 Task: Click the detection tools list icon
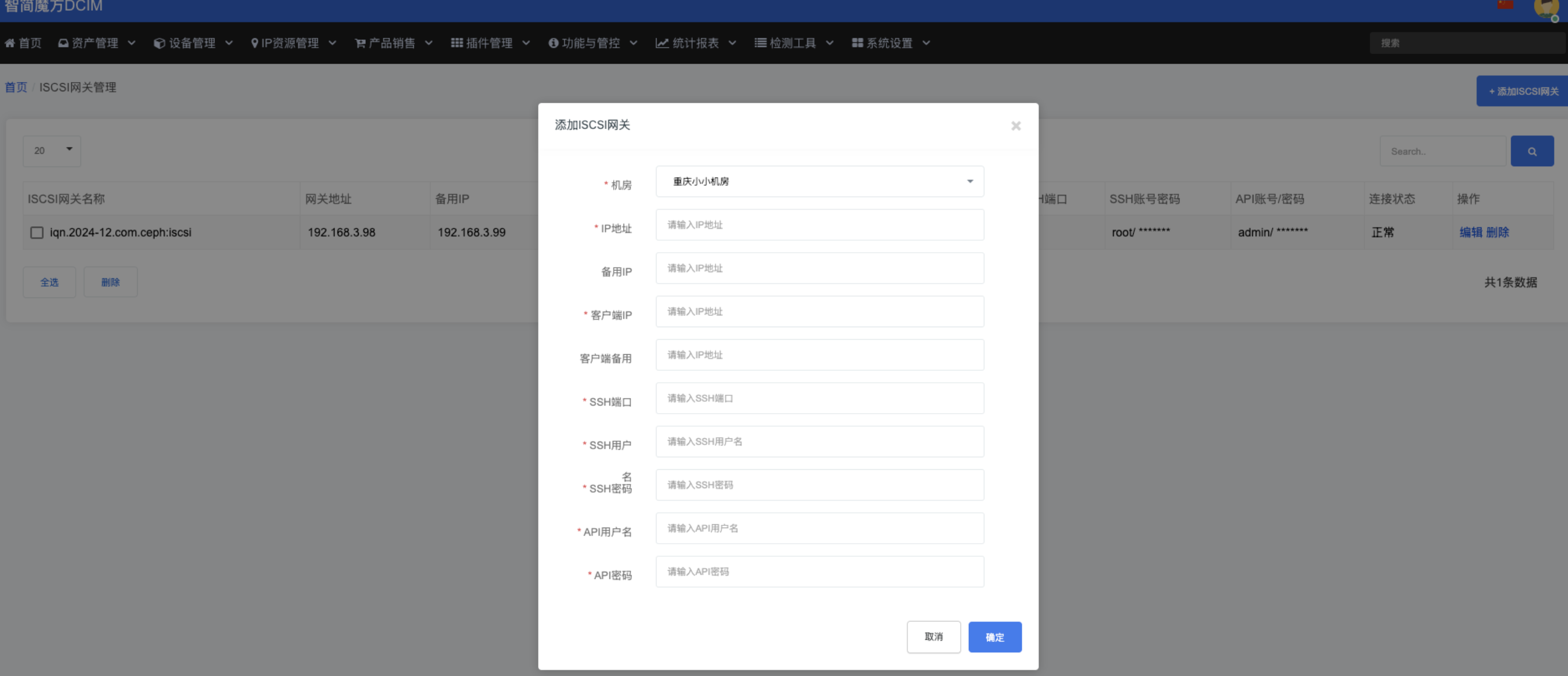pyautogui.click(x=760, y=43)
